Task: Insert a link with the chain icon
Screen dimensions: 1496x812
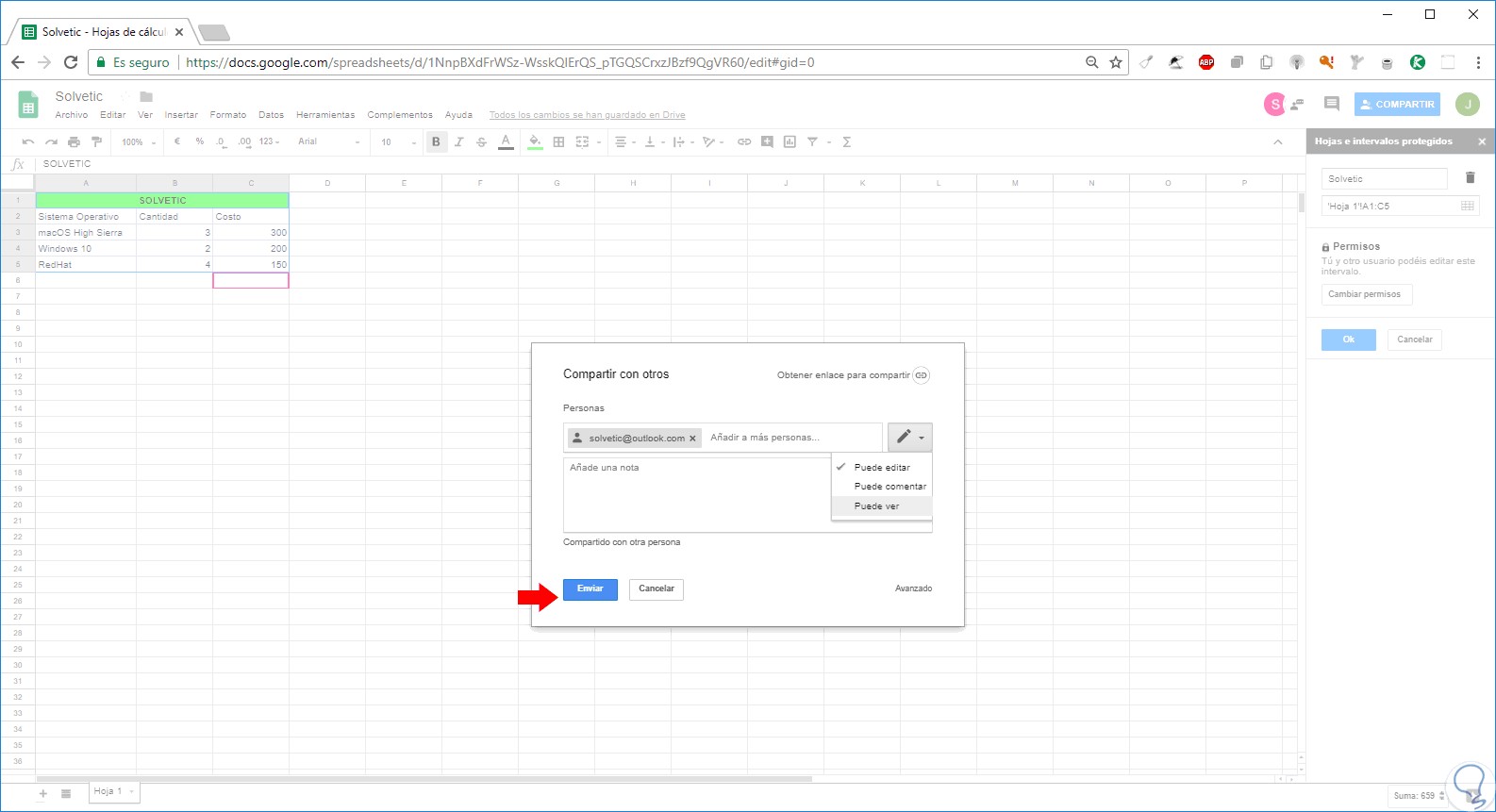Action: 744,142
